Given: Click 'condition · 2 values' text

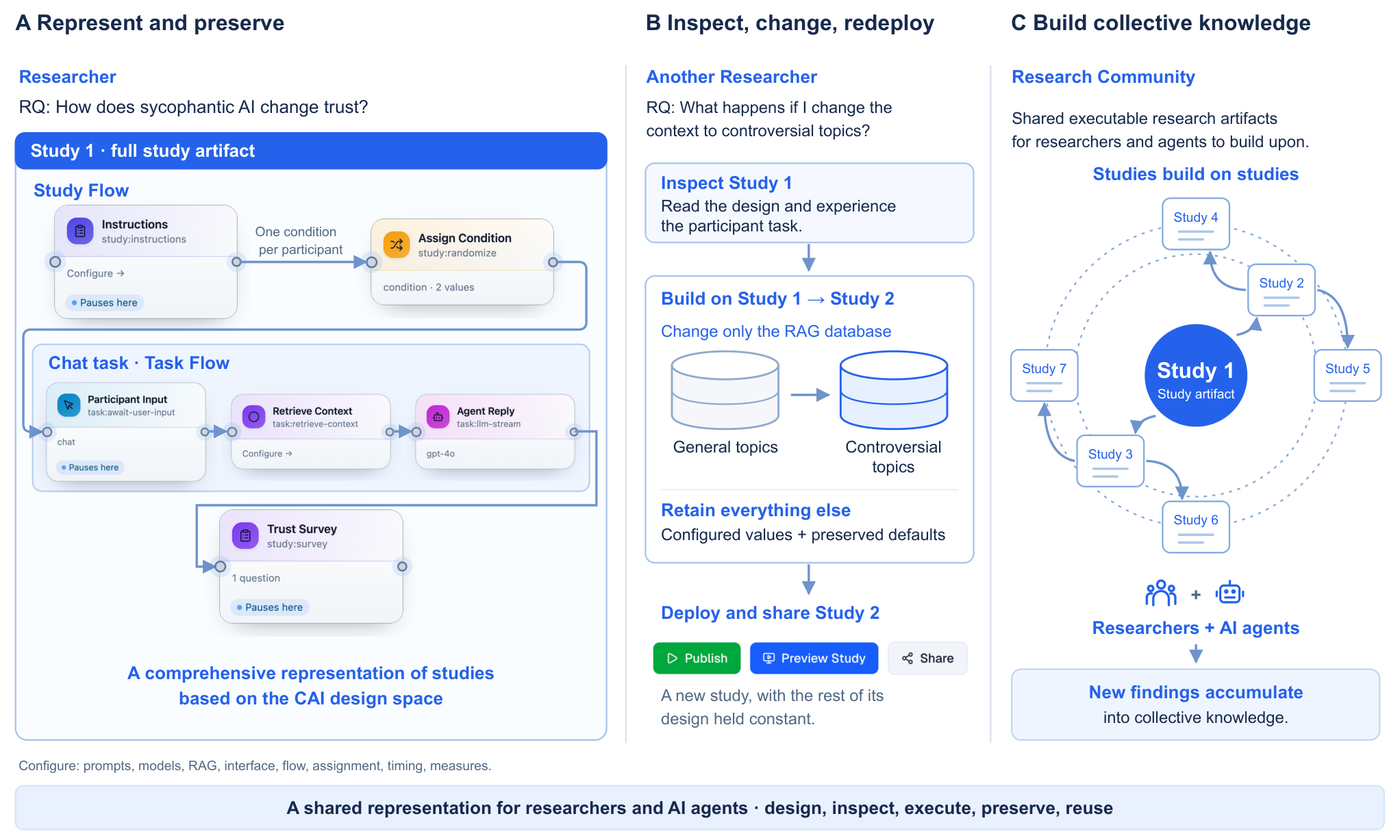Looking at the screenshot, I should 429,287.
